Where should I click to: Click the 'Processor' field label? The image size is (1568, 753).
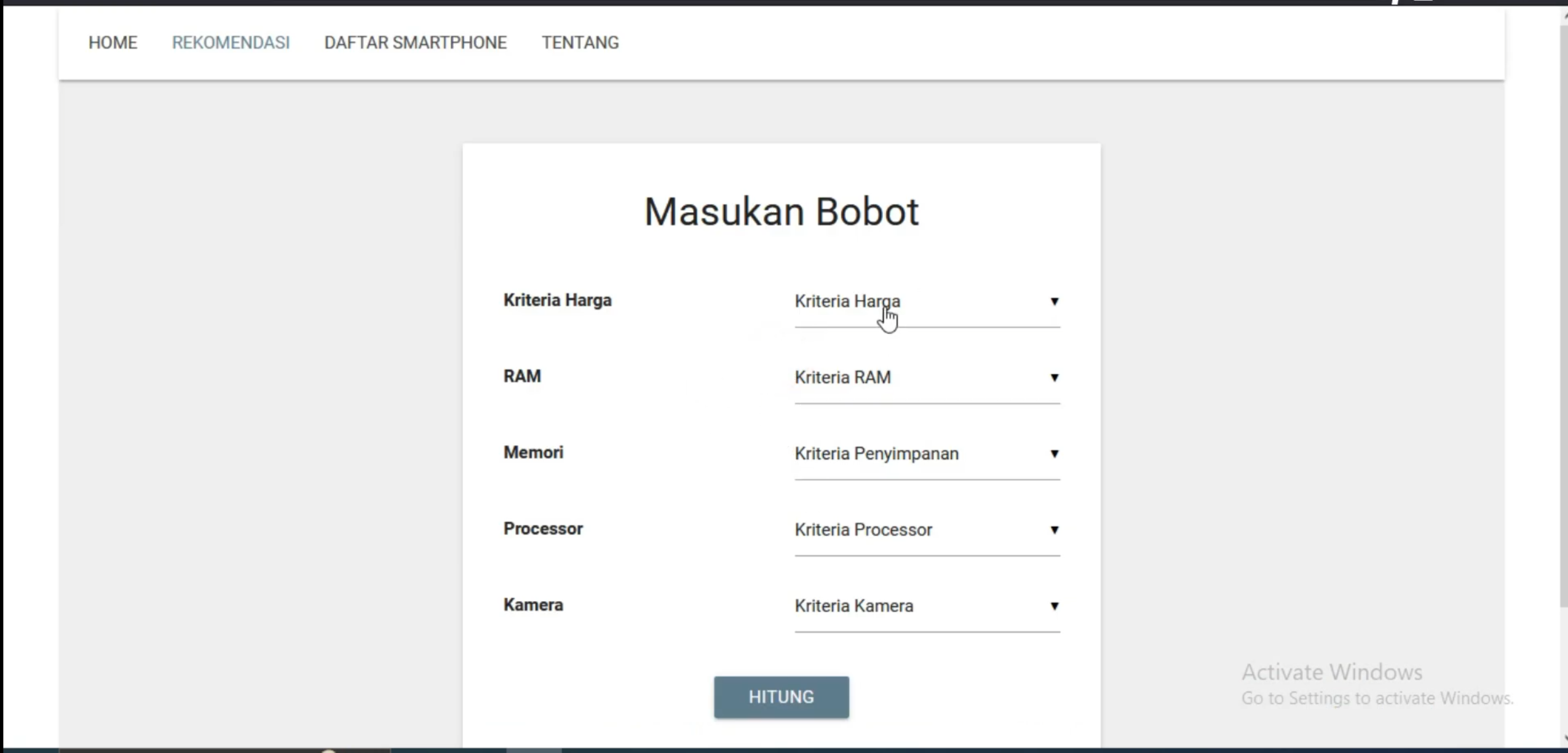(x=543, y=529)
